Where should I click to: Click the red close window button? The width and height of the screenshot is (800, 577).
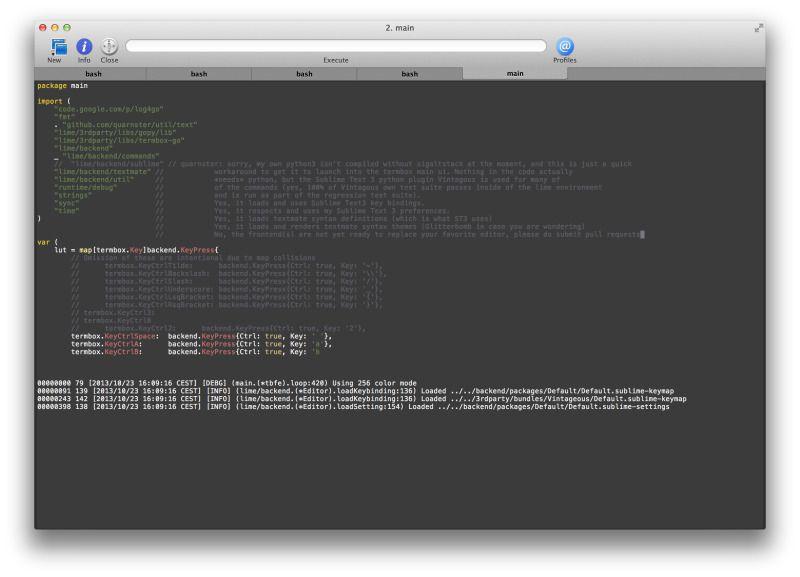43,28
